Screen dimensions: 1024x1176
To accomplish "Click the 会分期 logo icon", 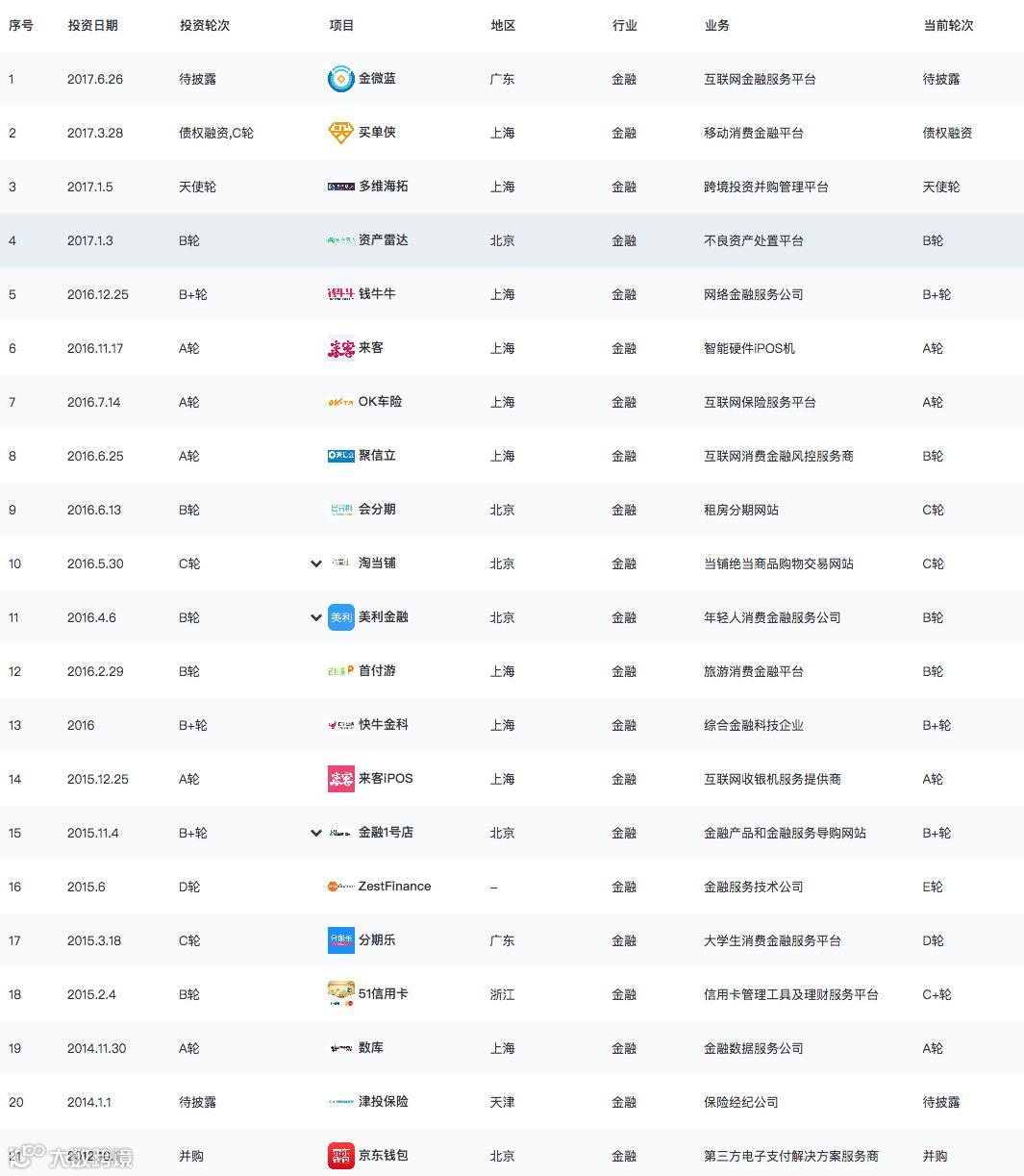I will click(x=341, y=510).
